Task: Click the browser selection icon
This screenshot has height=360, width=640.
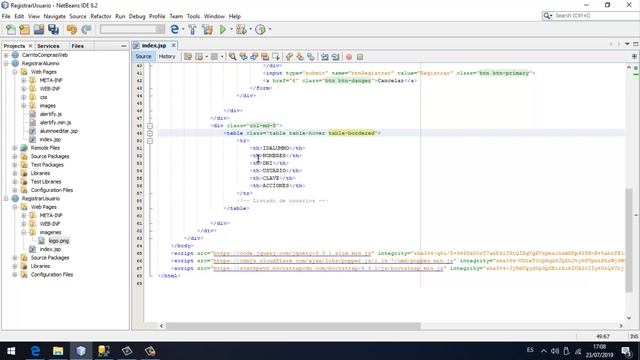Action: click(174, 29)
